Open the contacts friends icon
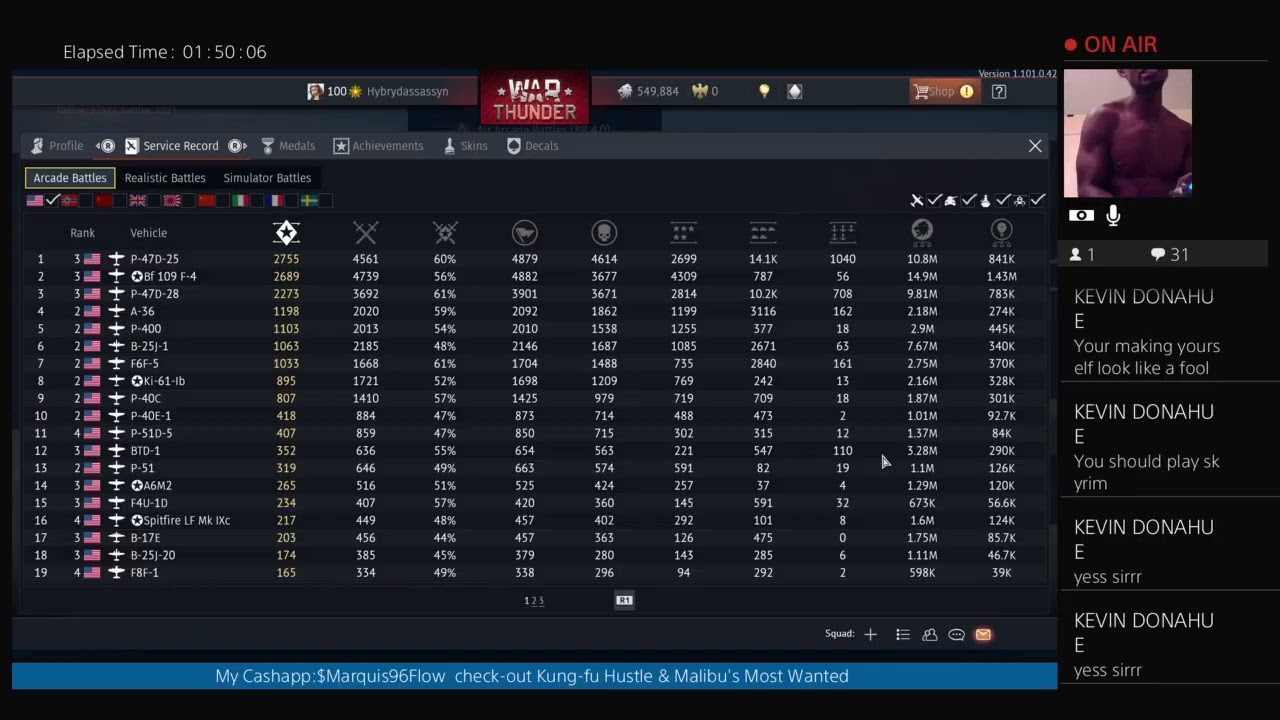Screen dimensions: 1280x720 930,634
